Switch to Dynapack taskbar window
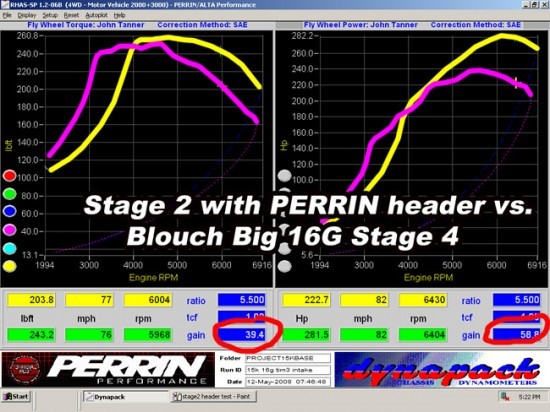The width and height of the screenshot is (550, 412). click(x=125, y=397)
